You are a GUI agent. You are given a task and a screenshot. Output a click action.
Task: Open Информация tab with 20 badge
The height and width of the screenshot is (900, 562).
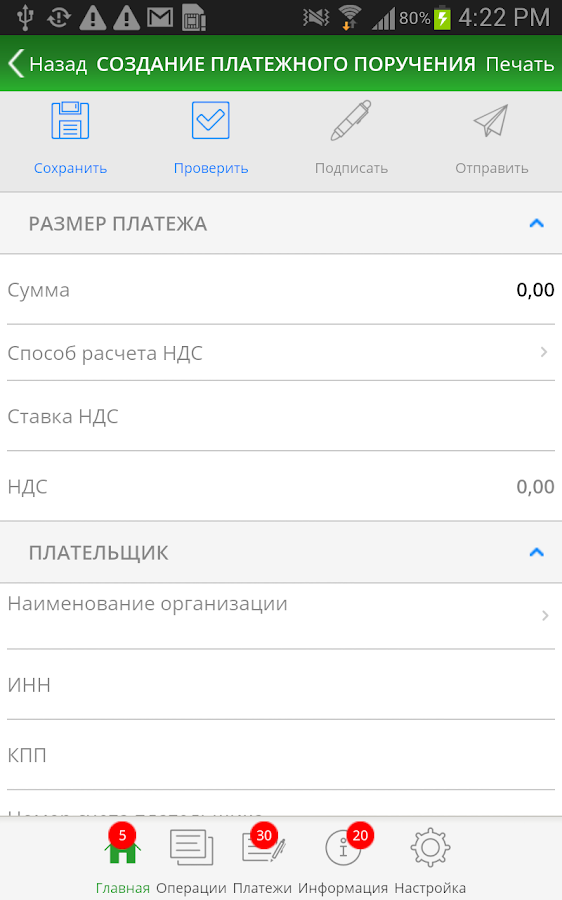(x=343, y=858)
